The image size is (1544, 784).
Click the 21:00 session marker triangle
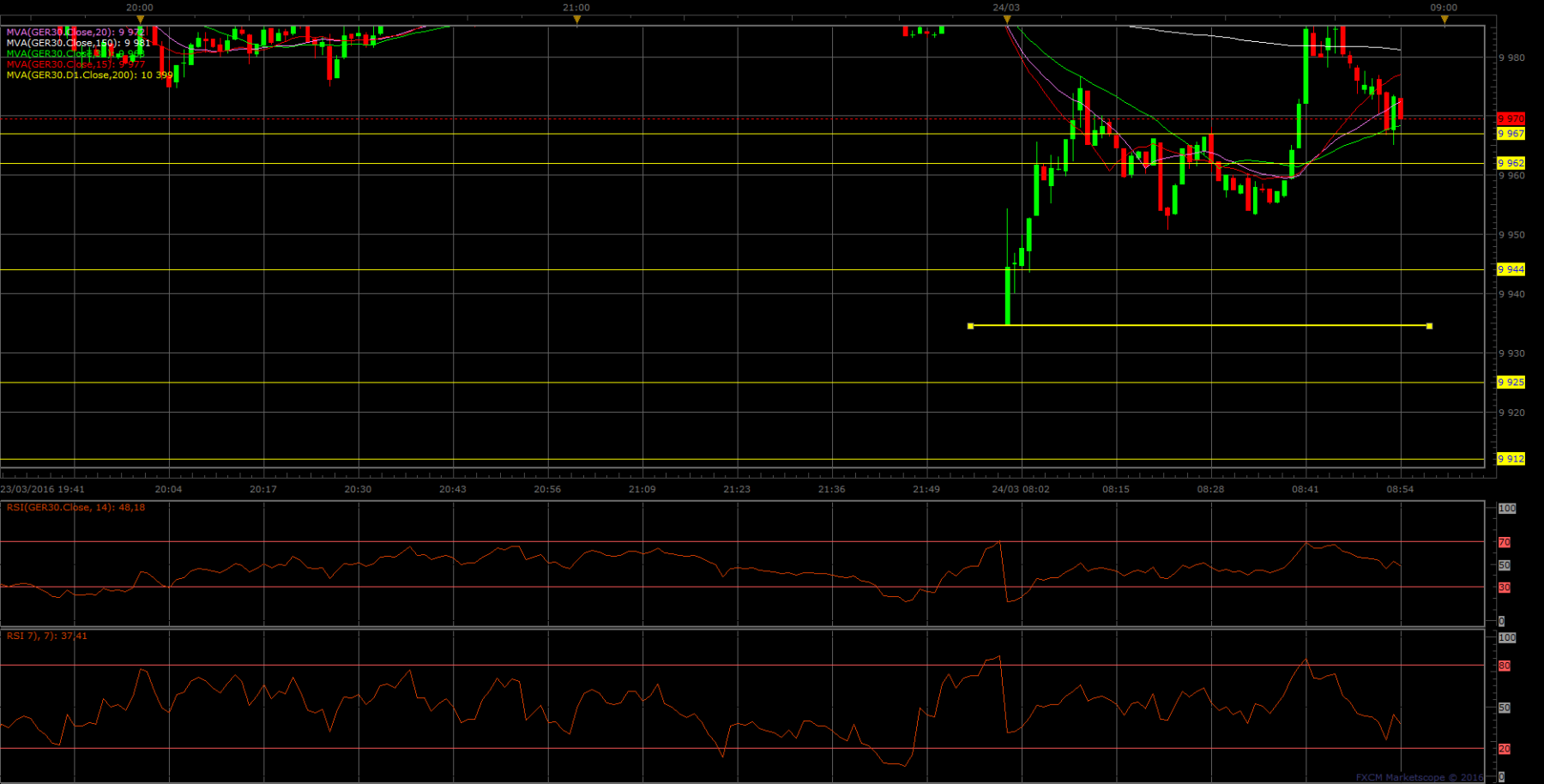tap(576, 19)
